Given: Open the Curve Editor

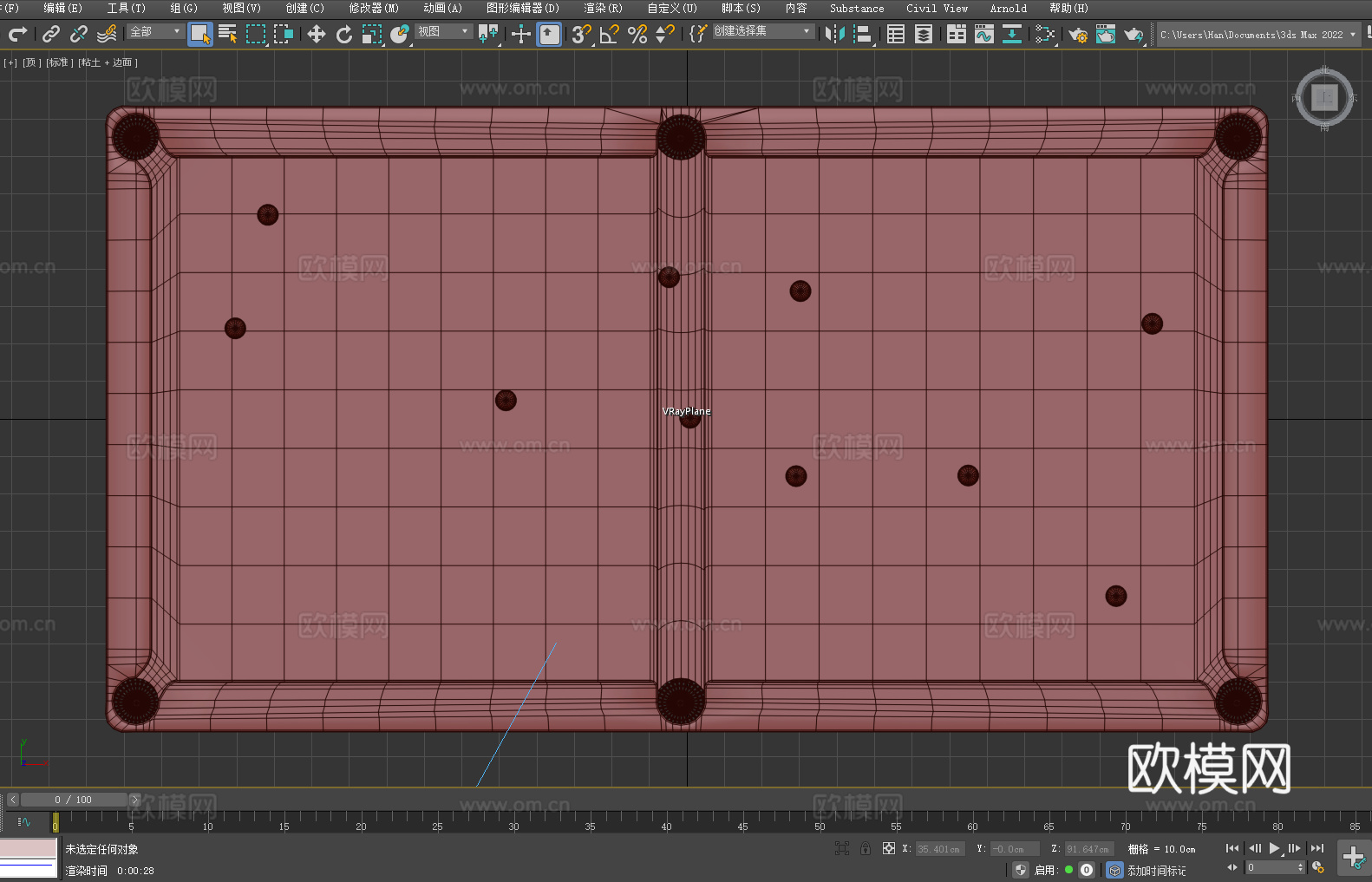Looking at the screenshot, I should (x=983, y=34).
